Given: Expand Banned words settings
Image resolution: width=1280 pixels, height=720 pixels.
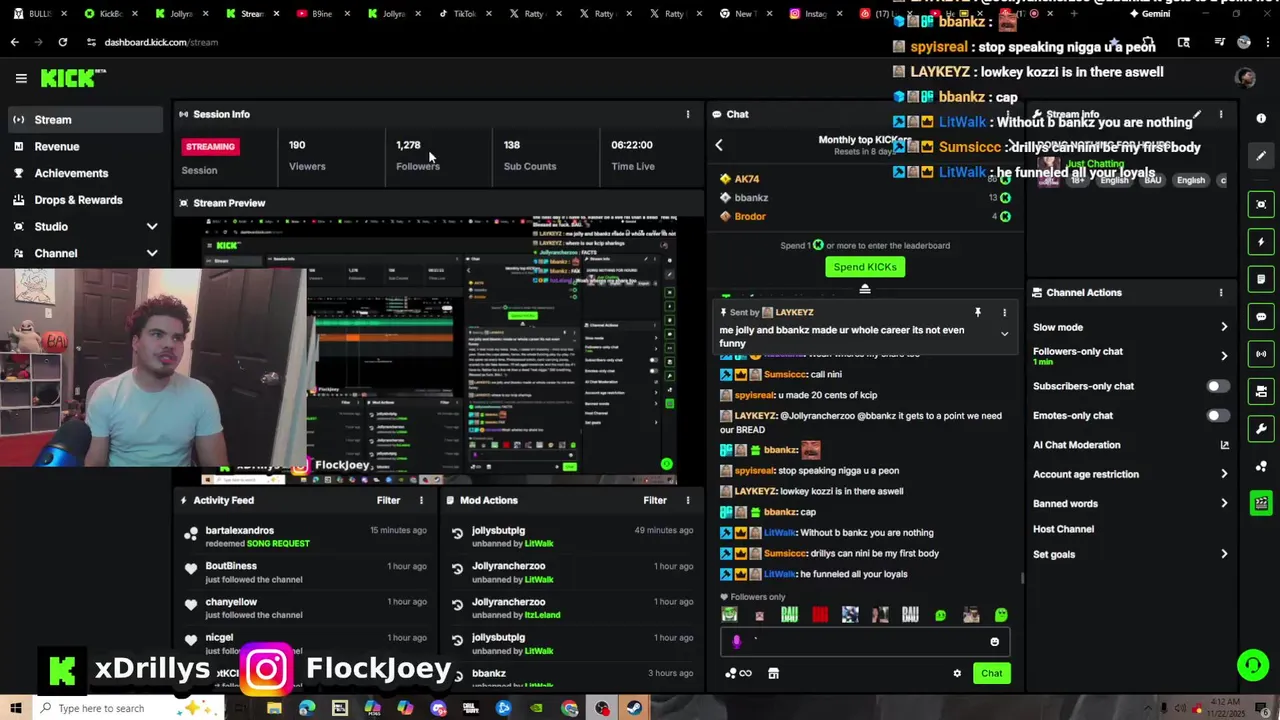Looking at the screenshot, I should click(x=1224, y=504).
